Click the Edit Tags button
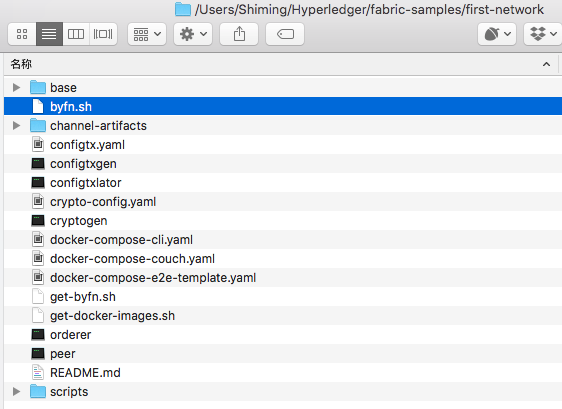The height and width of the screenshot is (409, 562). click(x=285, y=34)
